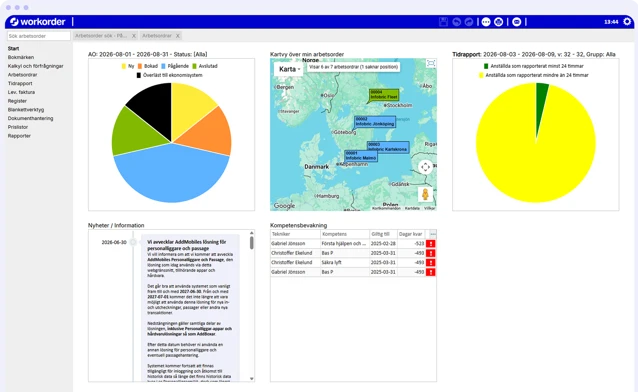The height and width of the screenshot is (392, 638).
Task: Open Register in the sidebar
Action: [x=17, y=101]
